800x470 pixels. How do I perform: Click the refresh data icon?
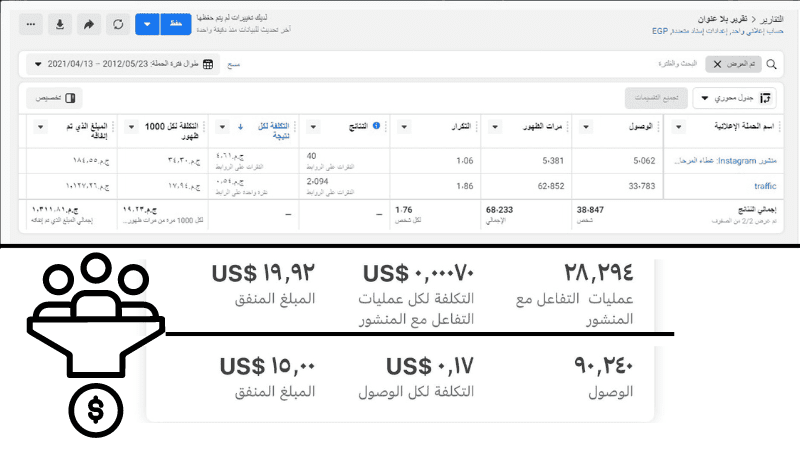coord(118,24)
